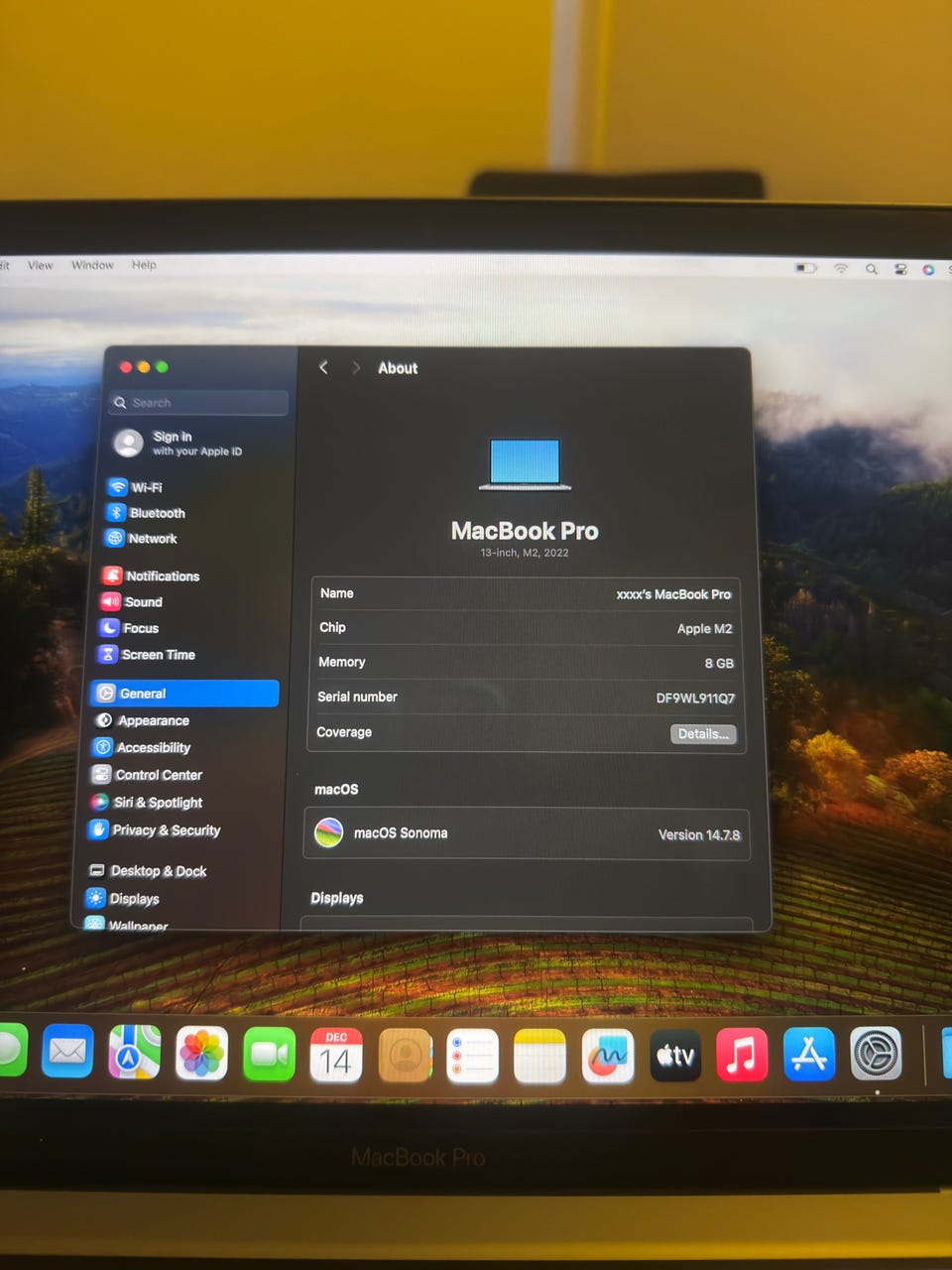Open Maps from the Dock
Screen dimensions: 952x1270
coord(134,1052)
